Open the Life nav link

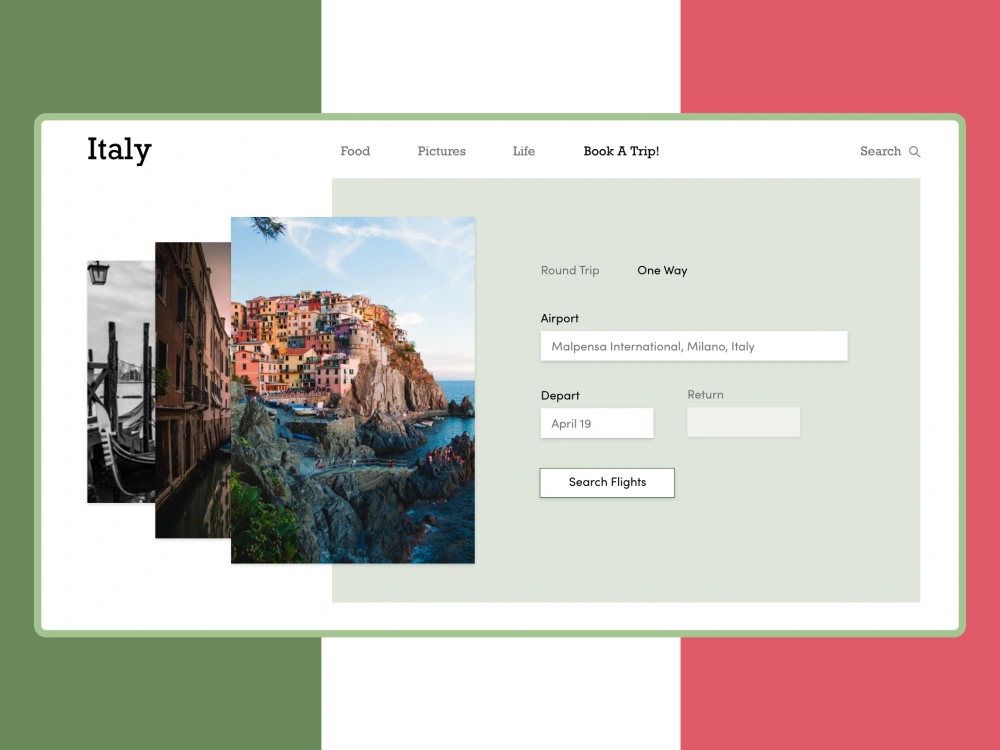(524, 151)
